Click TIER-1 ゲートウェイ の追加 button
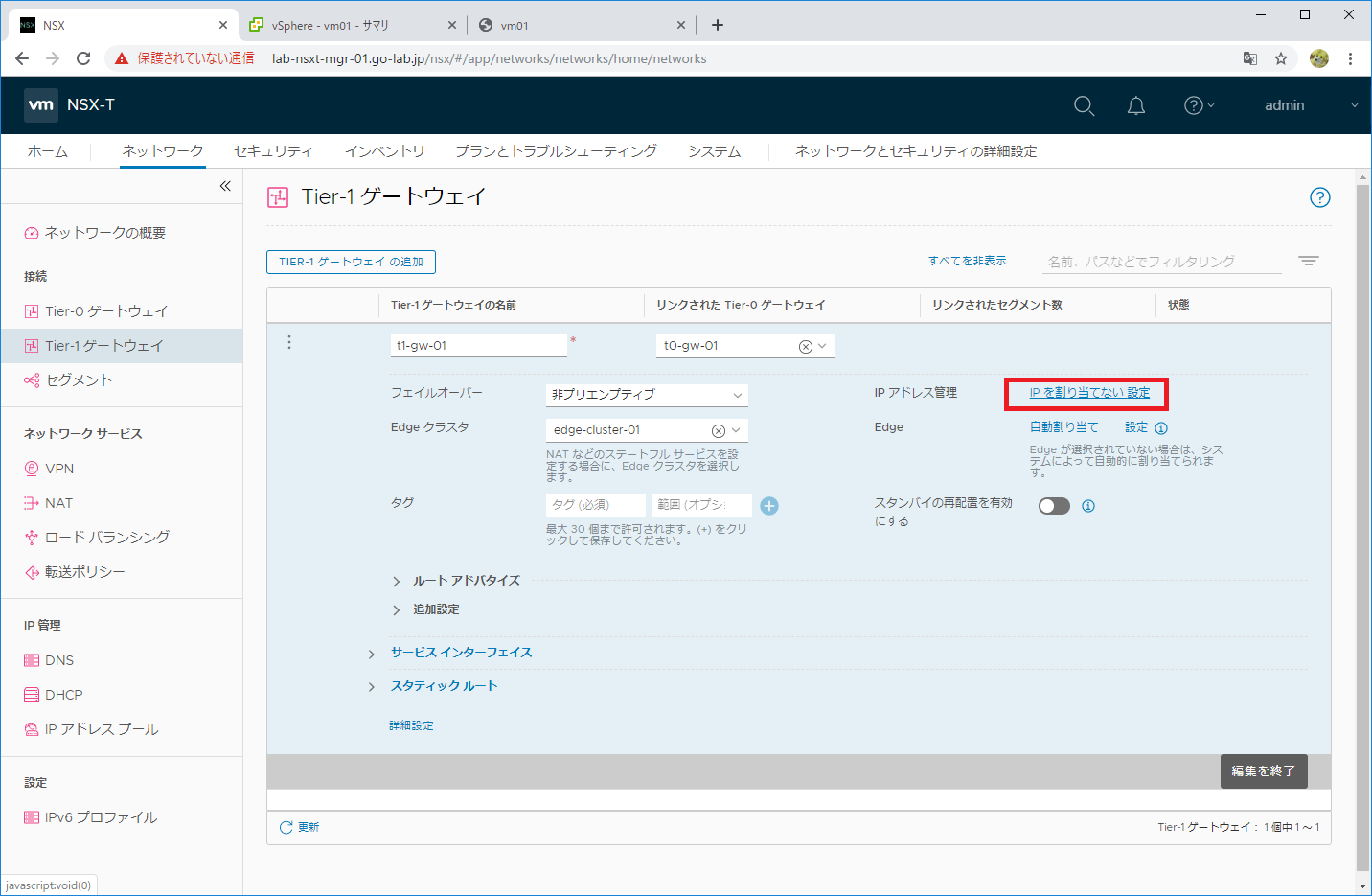 tap(351, 262)
